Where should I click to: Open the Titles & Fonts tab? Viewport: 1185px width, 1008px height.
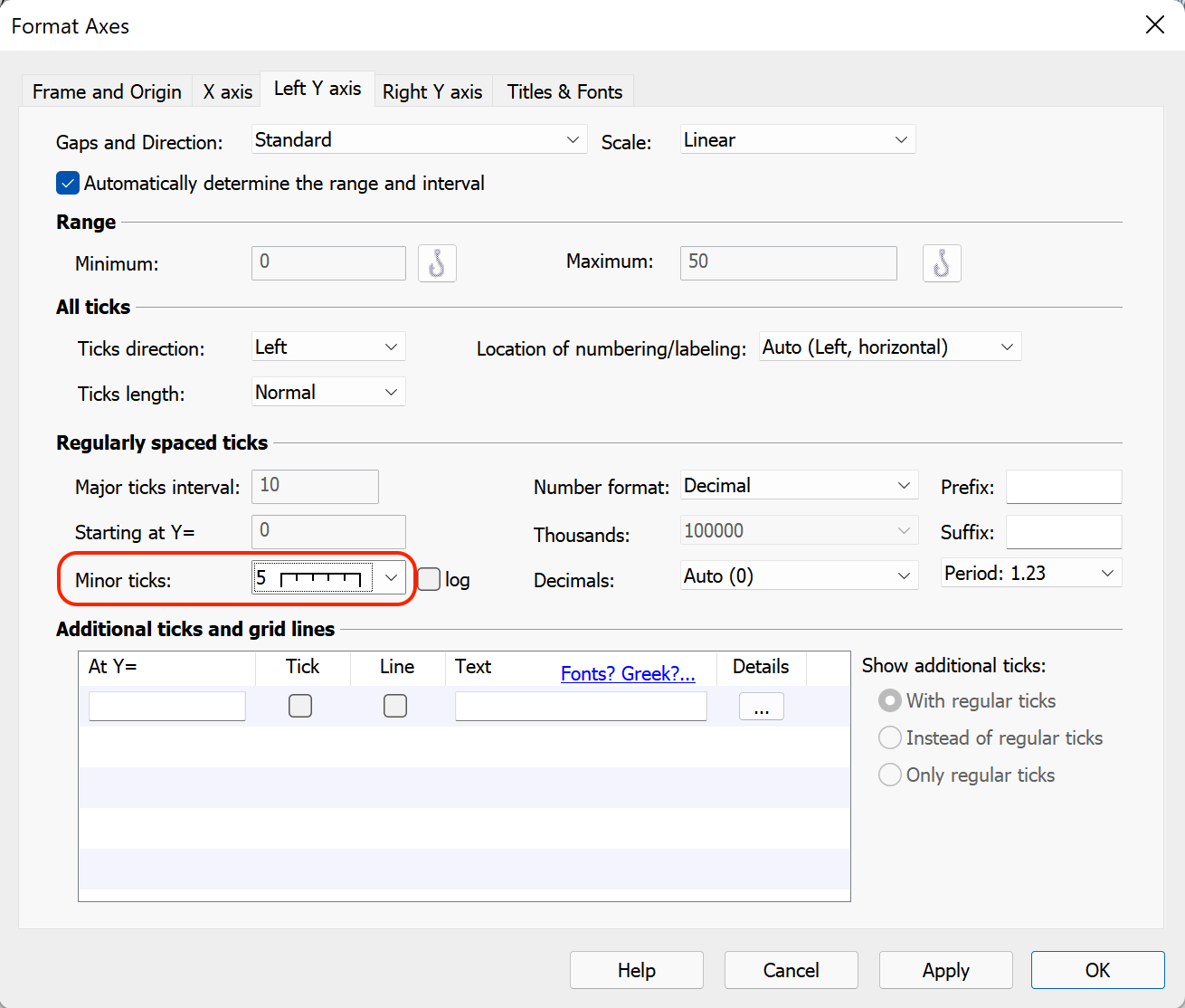click(x=564, y=92)
